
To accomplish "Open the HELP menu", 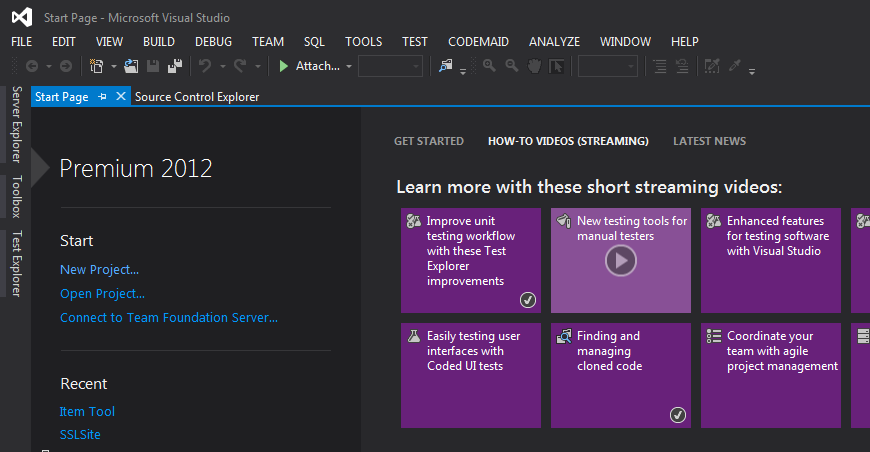I will point(685,42).
